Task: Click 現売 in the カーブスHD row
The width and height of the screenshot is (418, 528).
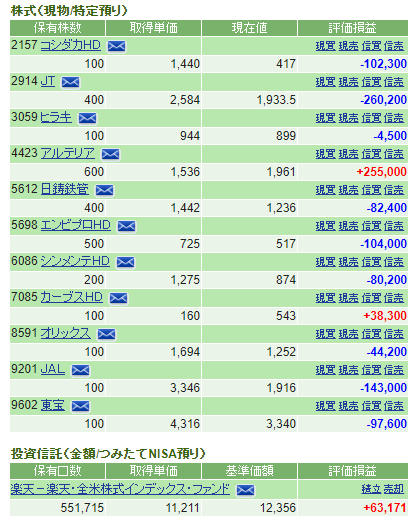Action: click(x=349, y=298)
